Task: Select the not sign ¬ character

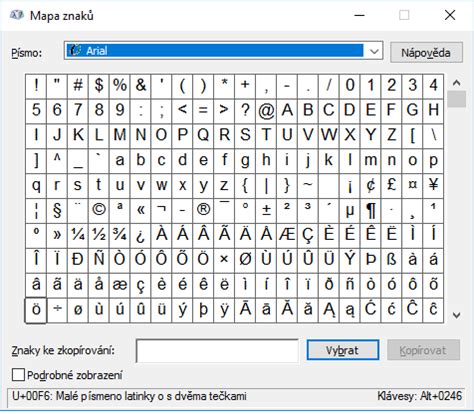Action: [x=161, y=210]
